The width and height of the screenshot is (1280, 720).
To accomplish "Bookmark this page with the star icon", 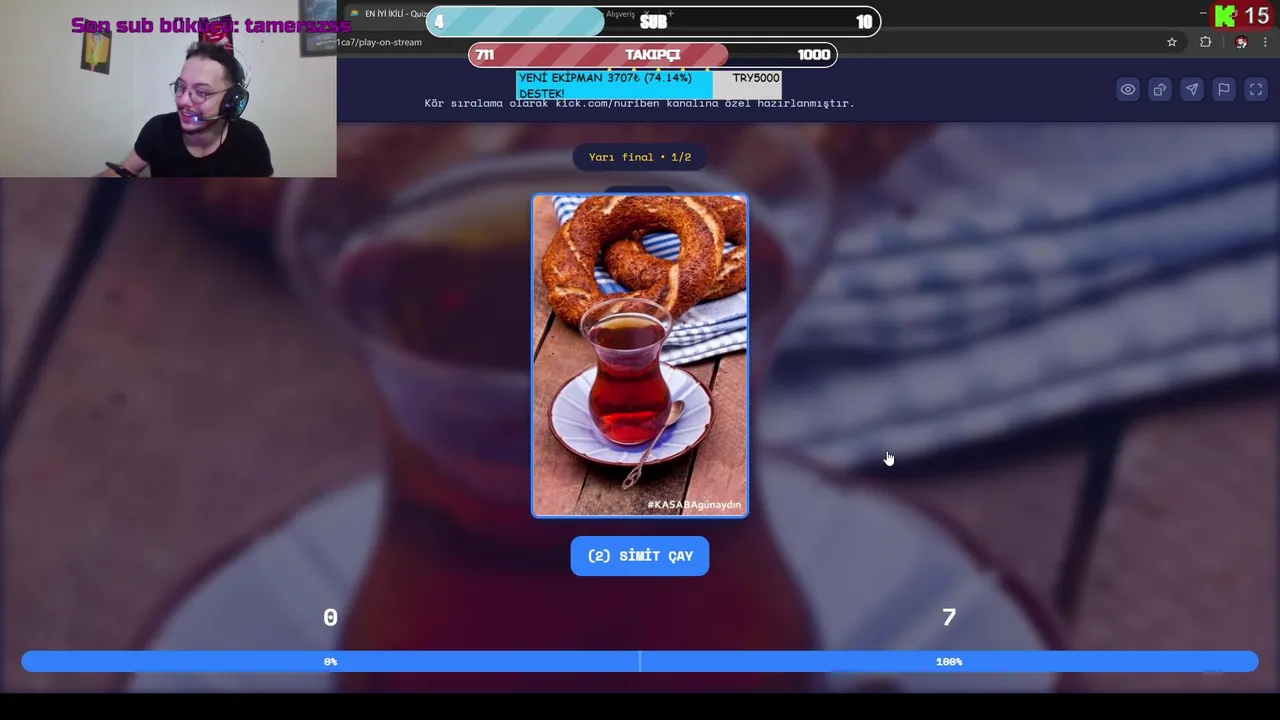I will (1172, 42).
